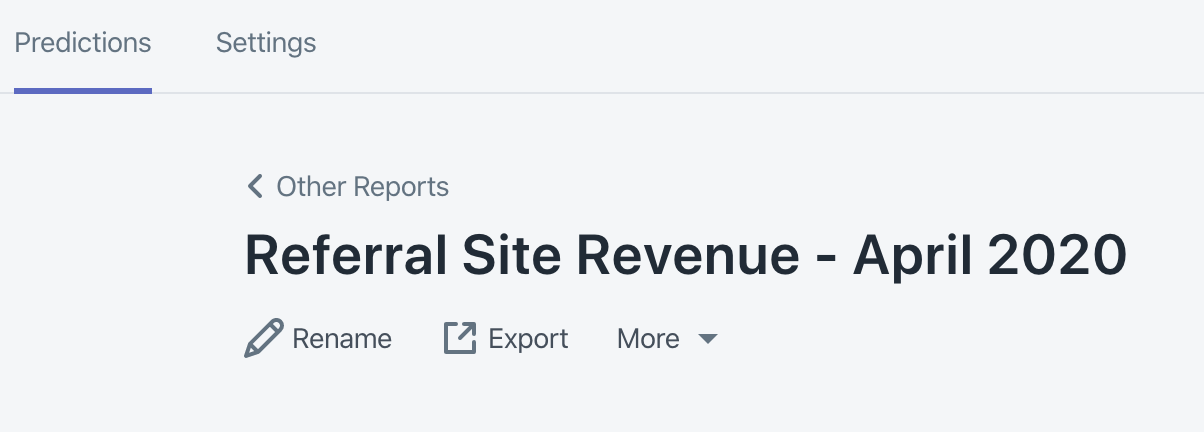Click the Rename text label
The width and height of the screenshot is (1204, 432).
click(x=342, y=339)
